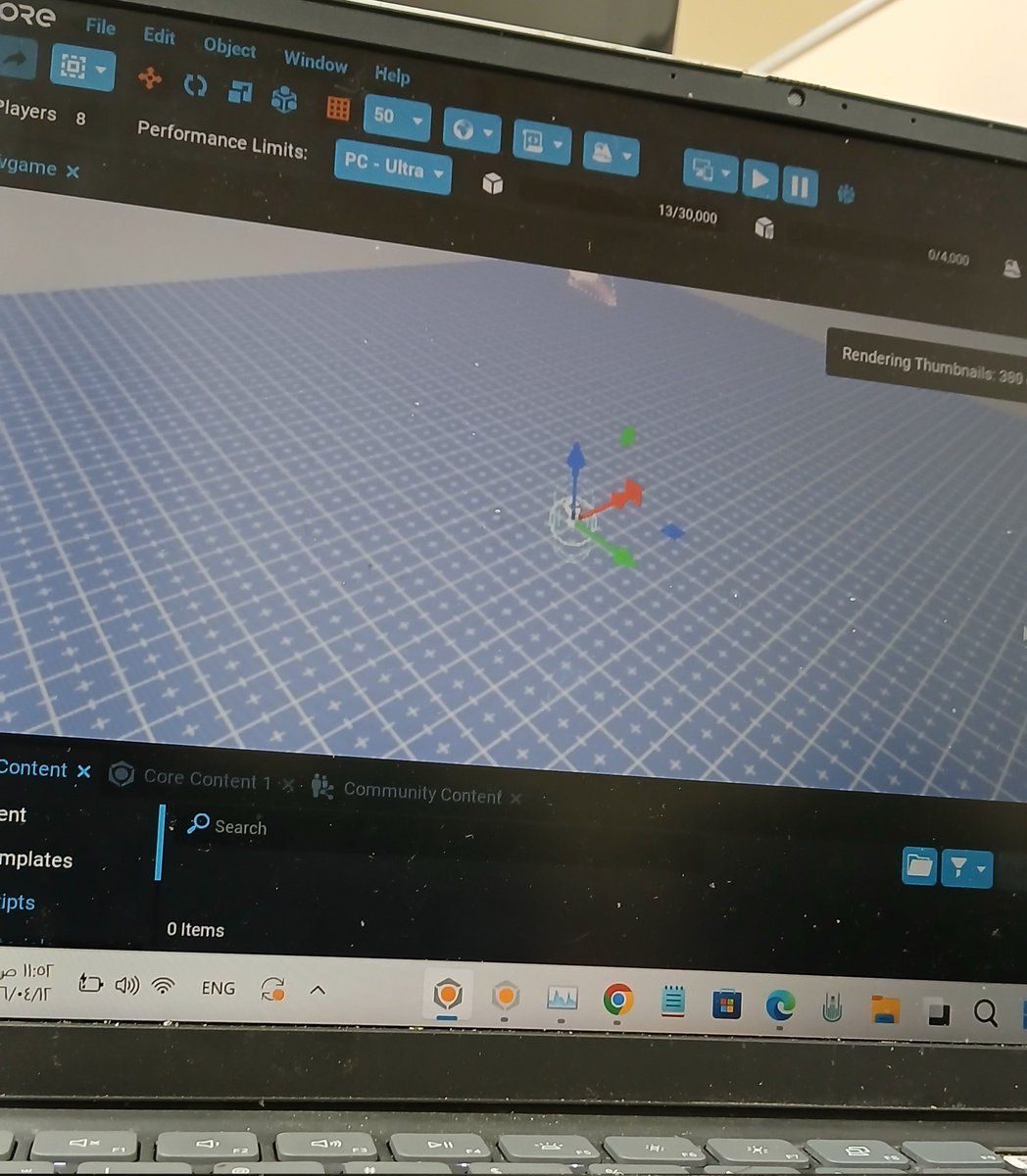Close the Core Content 1 tab
This screenshot has width=1027, height=1176.
coord(288,785)
